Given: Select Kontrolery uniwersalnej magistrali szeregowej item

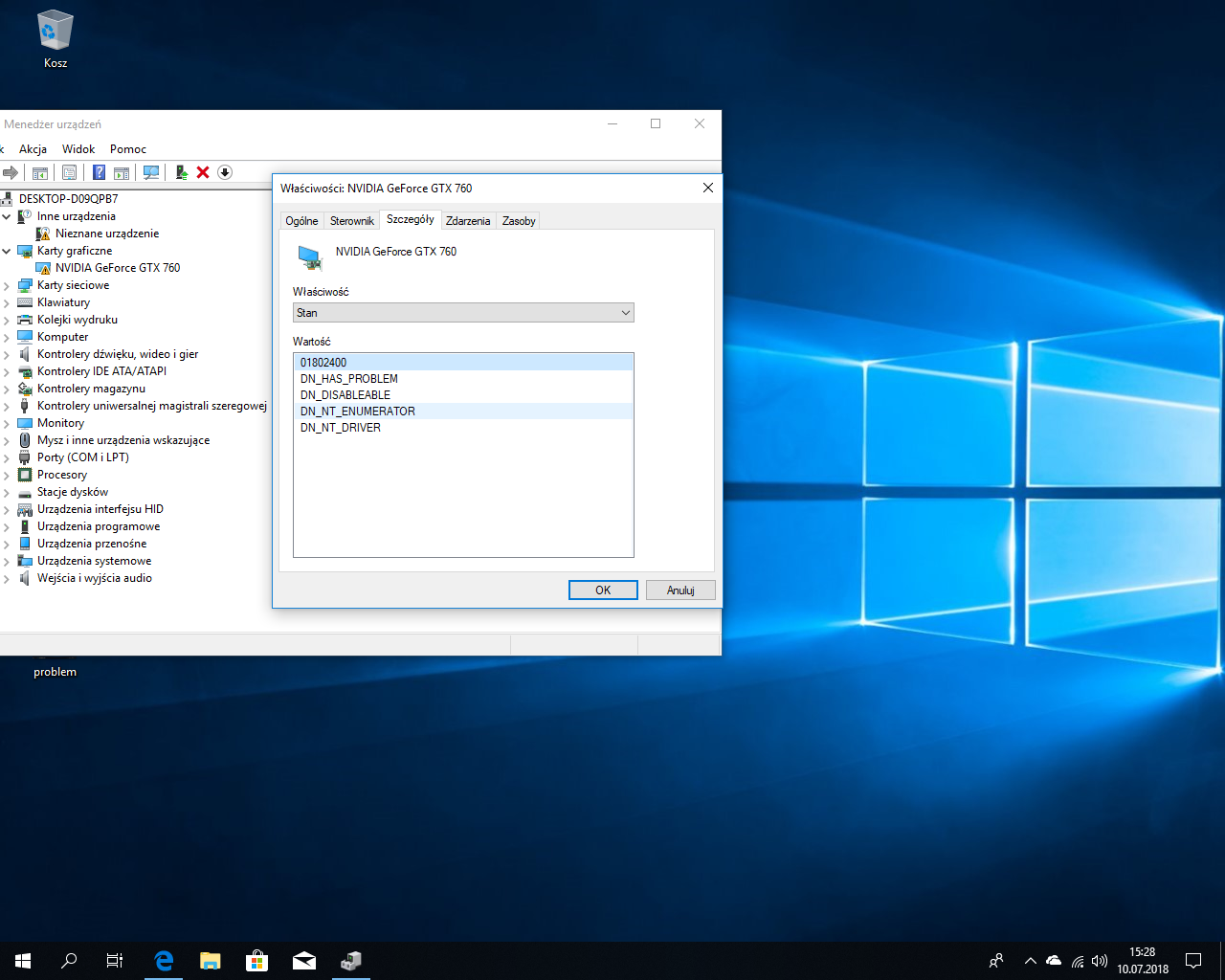Looking at the screenshot, I should click(152, 406).
